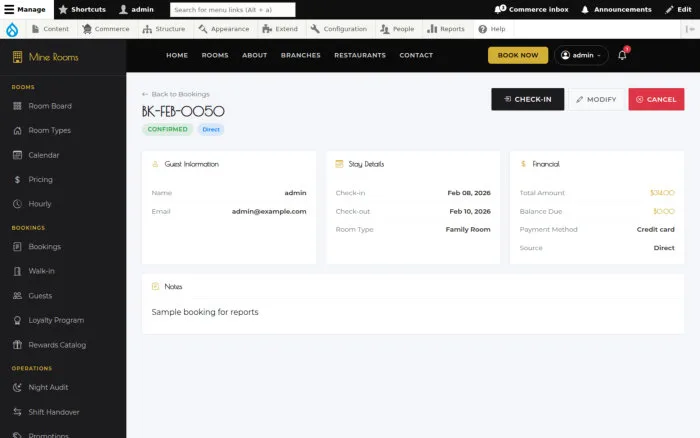Go to HOME in site navigation
This screenshot has width=700, height=438.
click(177, 55)
